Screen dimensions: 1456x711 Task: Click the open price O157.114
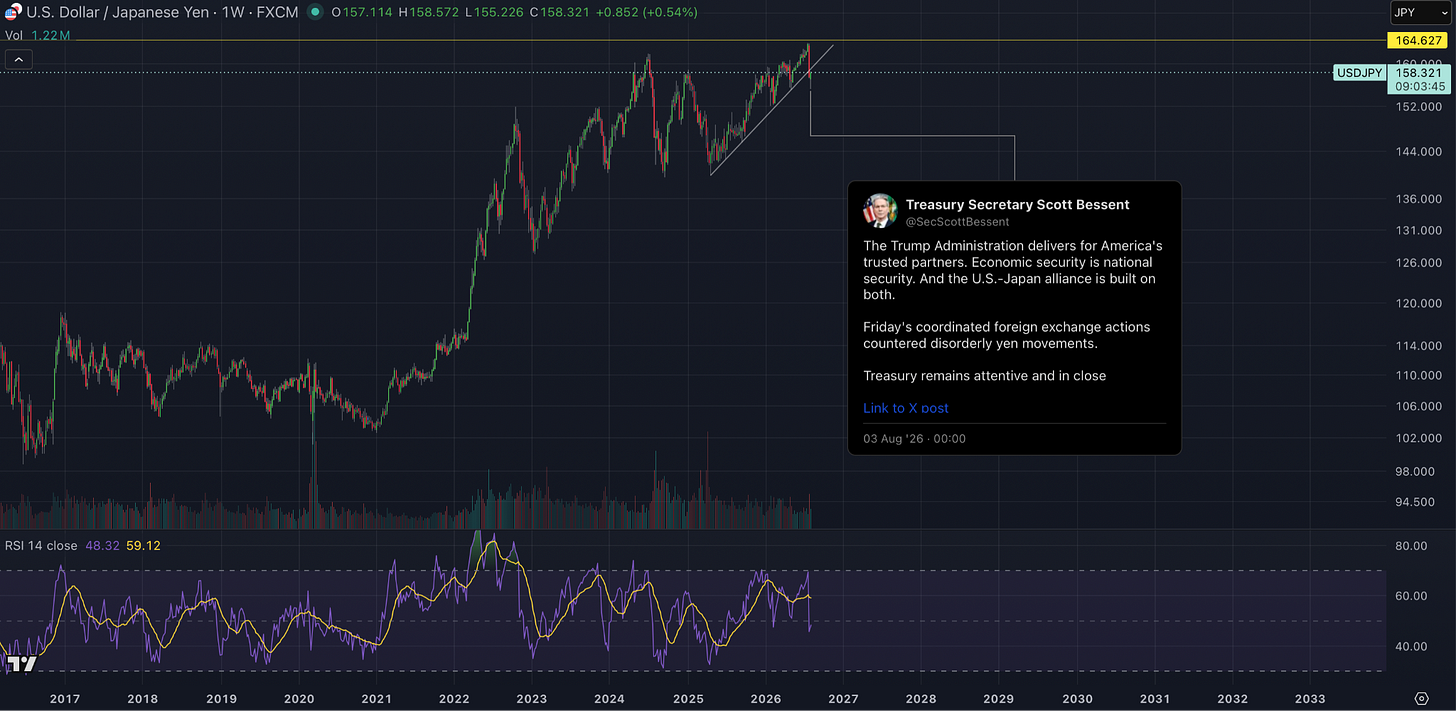coord(362,12)
